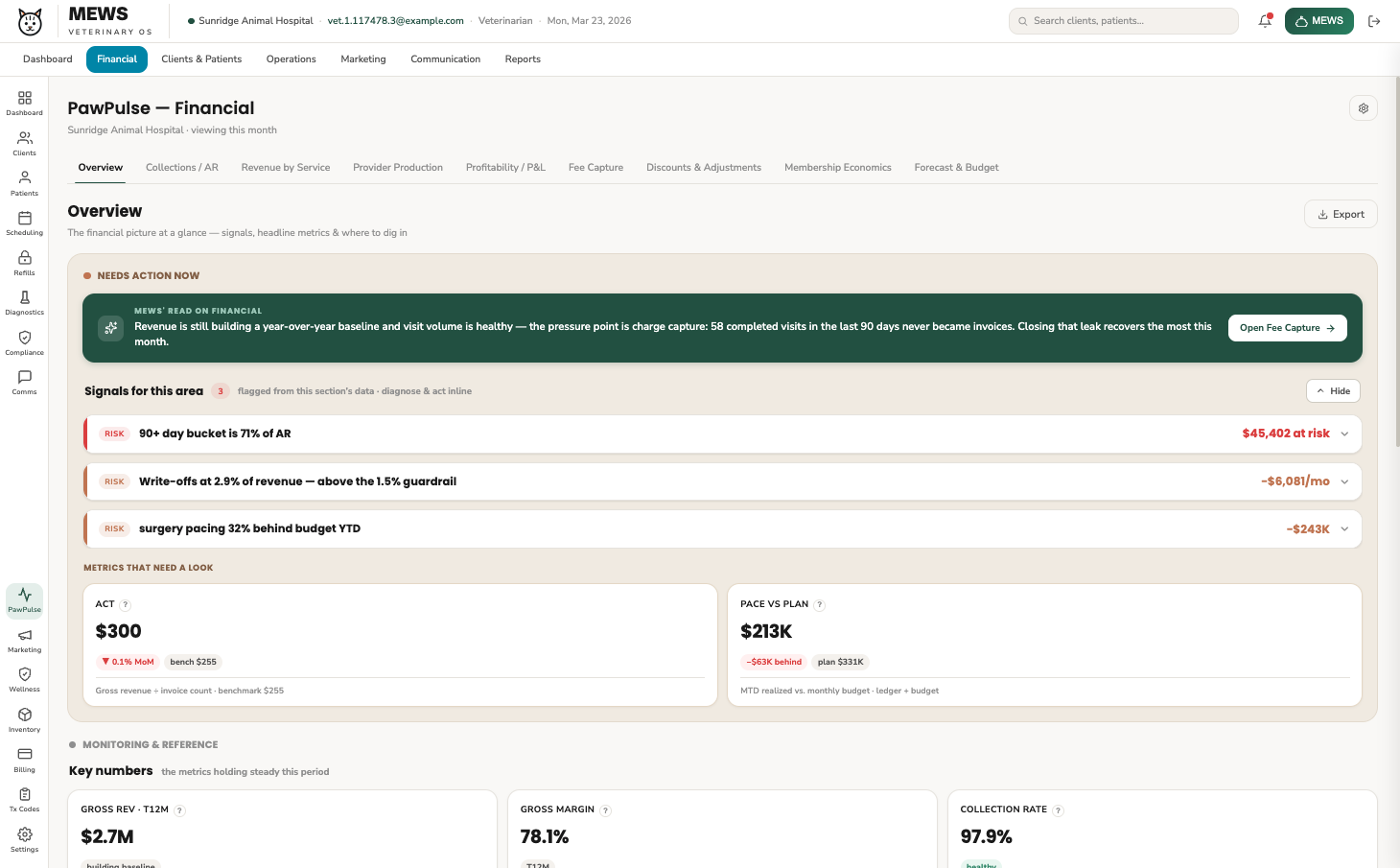
Task: Open Clients & Patients menu
Action: pos(201,59)
